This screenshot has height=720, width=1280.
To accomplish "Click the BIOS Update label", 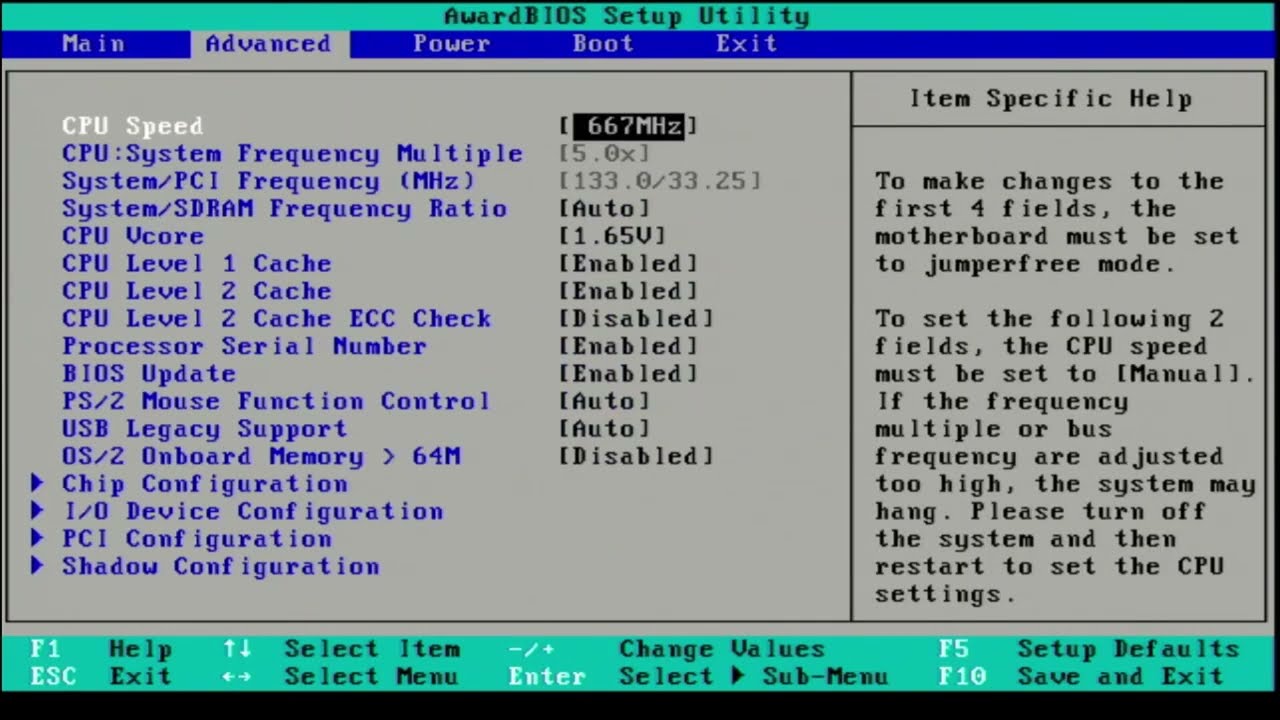I will pyautogui.click(x=149, y=374).
